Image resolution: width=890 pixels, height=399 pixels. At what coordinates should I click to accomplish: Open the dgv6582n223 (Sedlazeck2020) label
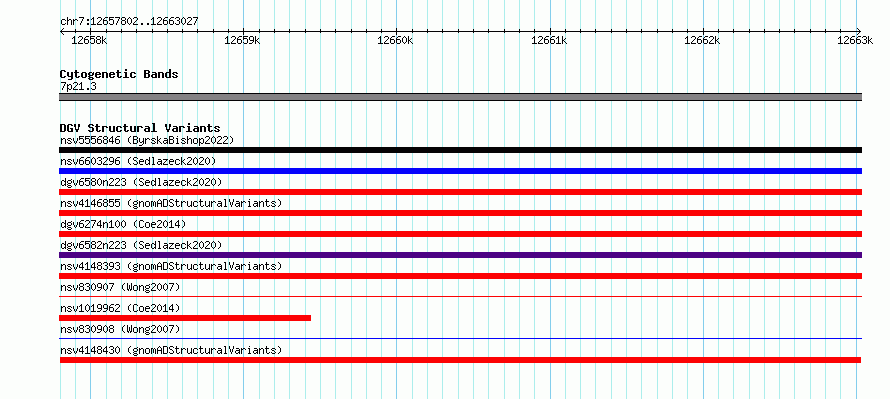[x=141, y=245]
